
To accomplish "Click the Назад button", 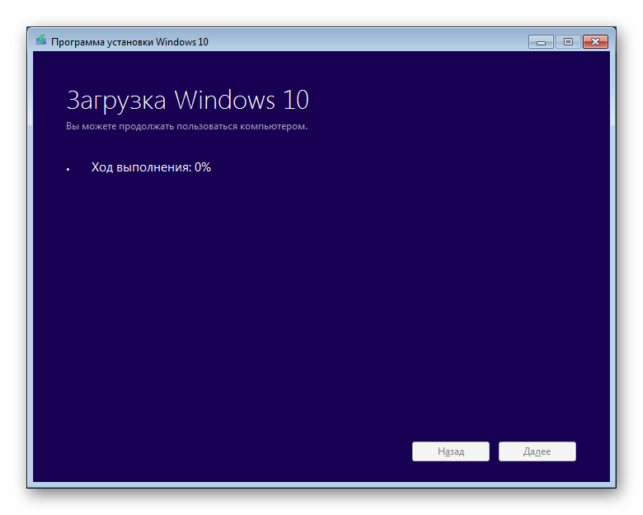I will (451, 451).
